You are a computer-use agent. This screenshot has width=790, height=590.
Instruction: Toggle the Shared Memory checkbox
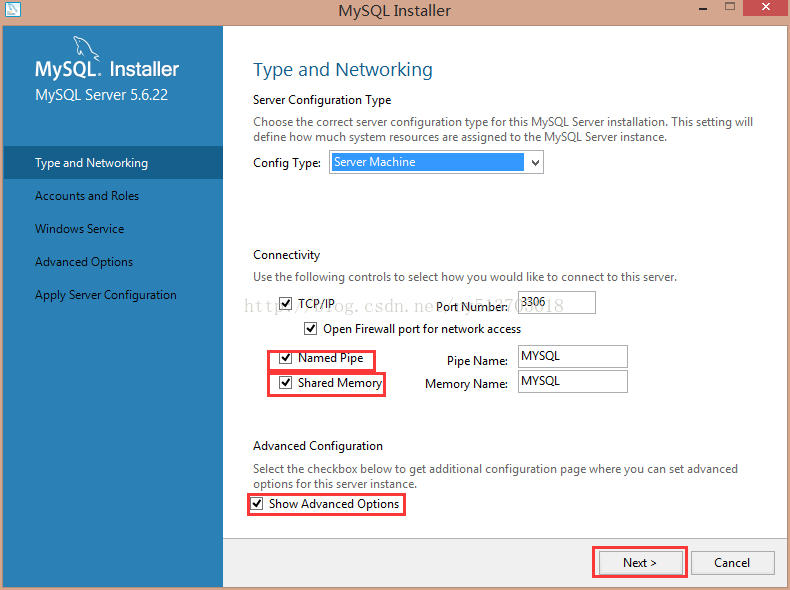tap(286, 383)
